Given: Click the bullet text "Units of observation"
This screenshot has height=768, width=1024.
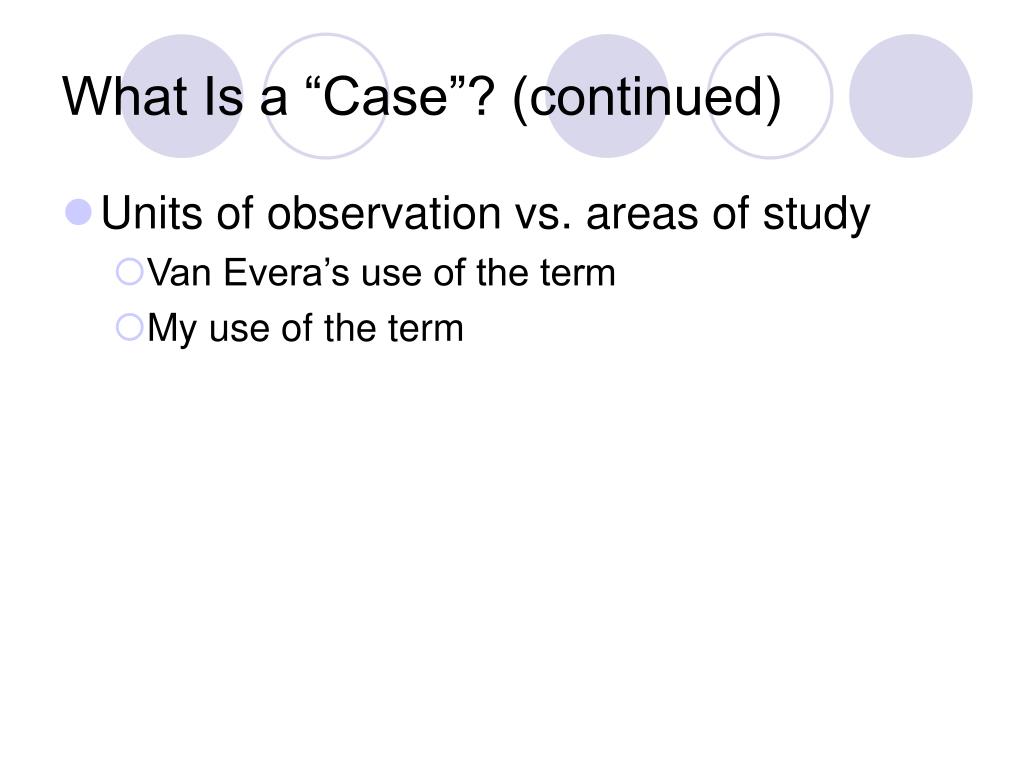Looking at the screenshot, I should [x=300, y=213].
